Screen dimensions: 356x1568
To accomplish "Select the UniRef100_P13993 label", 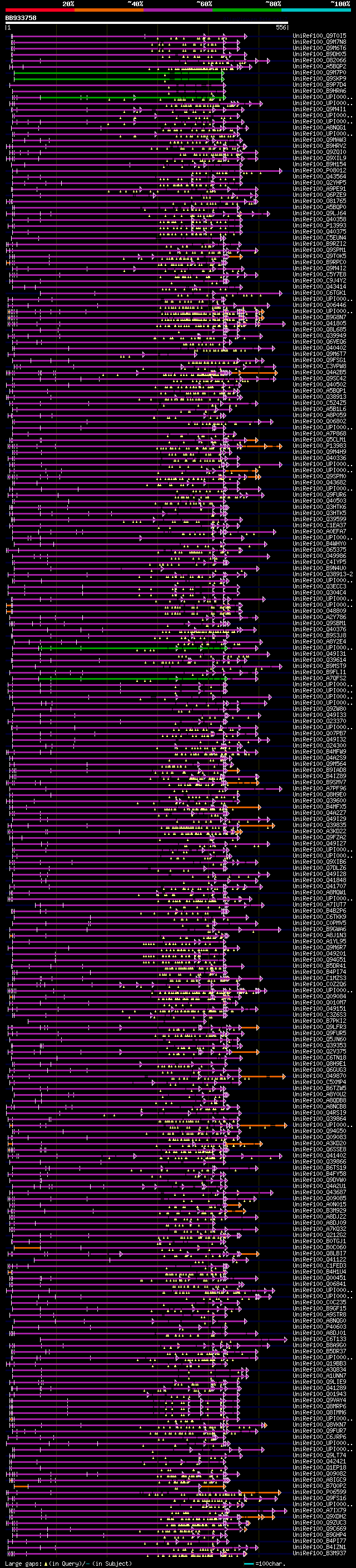I will (x=319, y=225).
